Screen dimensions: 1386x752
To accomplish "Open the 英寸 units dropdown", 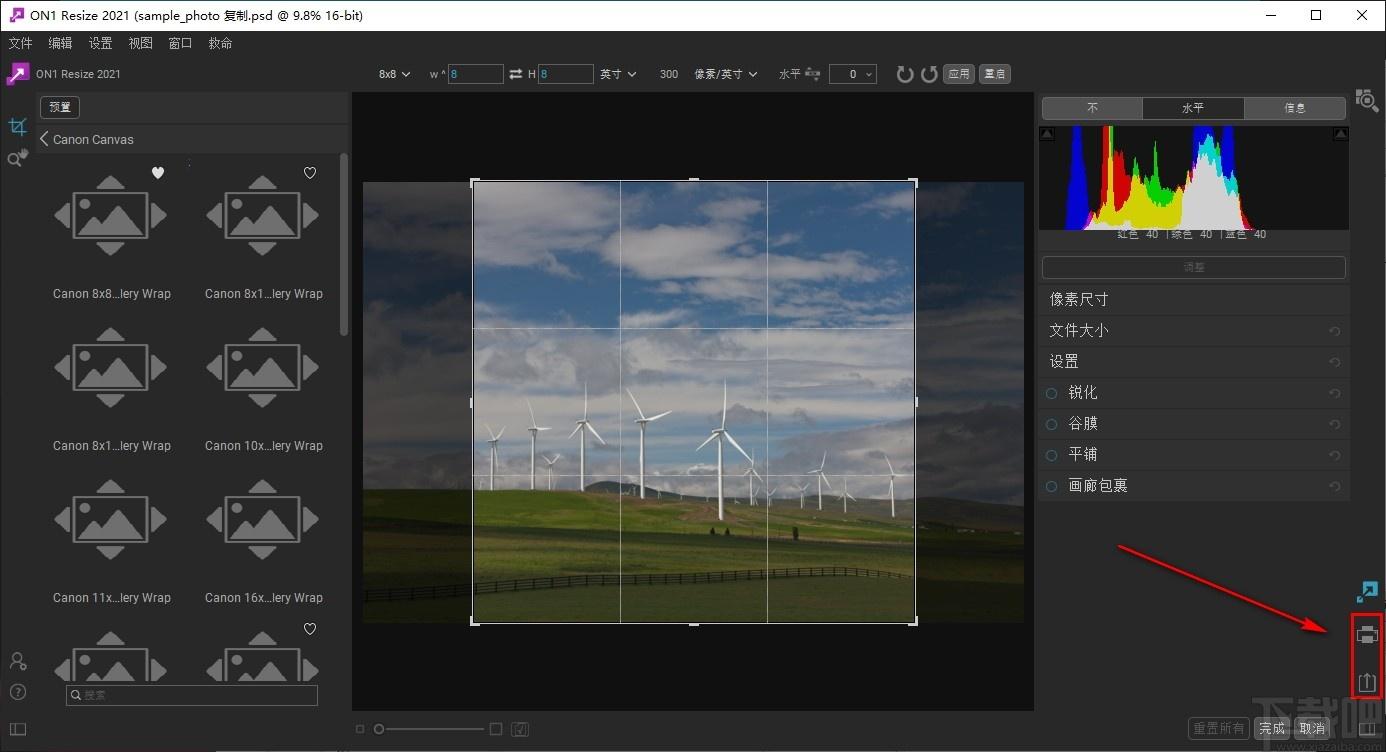I will [618, 74].
